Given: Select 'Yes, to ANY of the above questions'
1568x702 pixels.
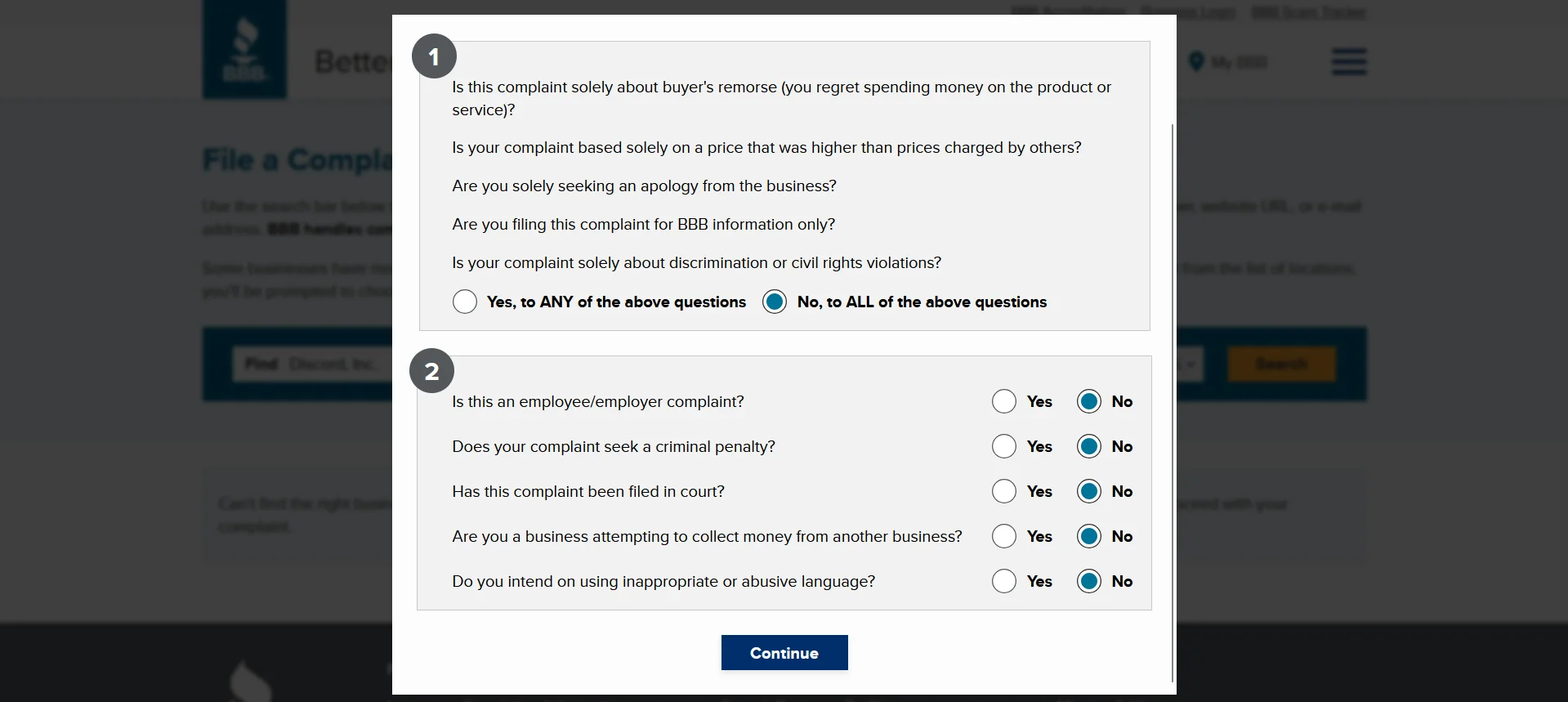Looking at the screenshot, I should tap(465, 302).
